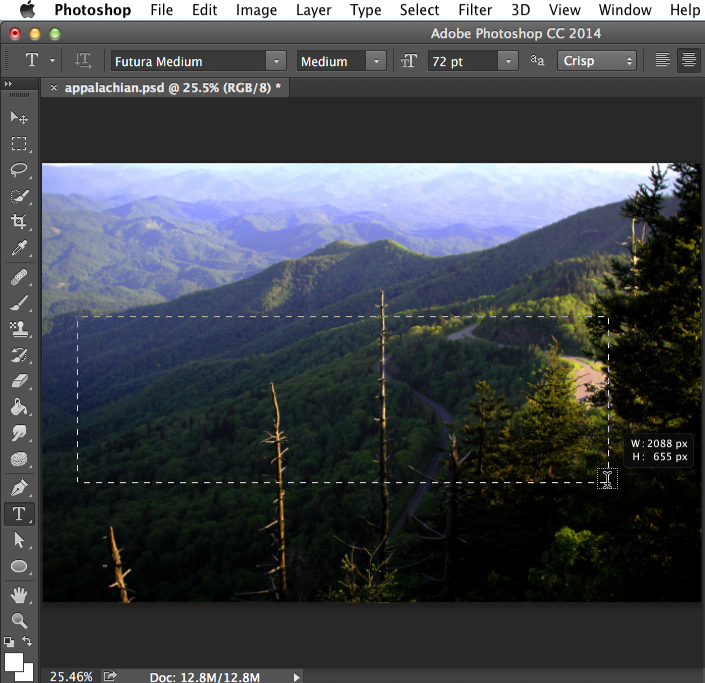Image resolution: width=705 pixels, height=683 pixels.
Task: Select the Horizontal Type tool in toolbox
Action: 19,514
